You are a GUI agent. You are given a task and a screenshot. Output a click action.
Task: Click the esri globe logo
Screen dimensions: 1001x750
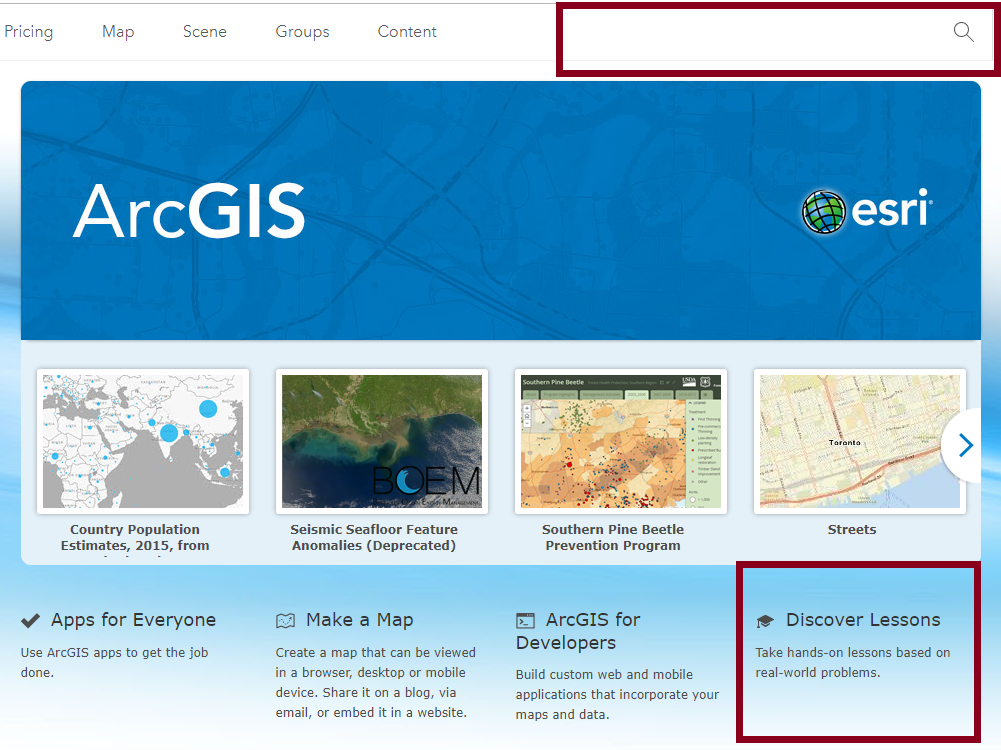825,212
